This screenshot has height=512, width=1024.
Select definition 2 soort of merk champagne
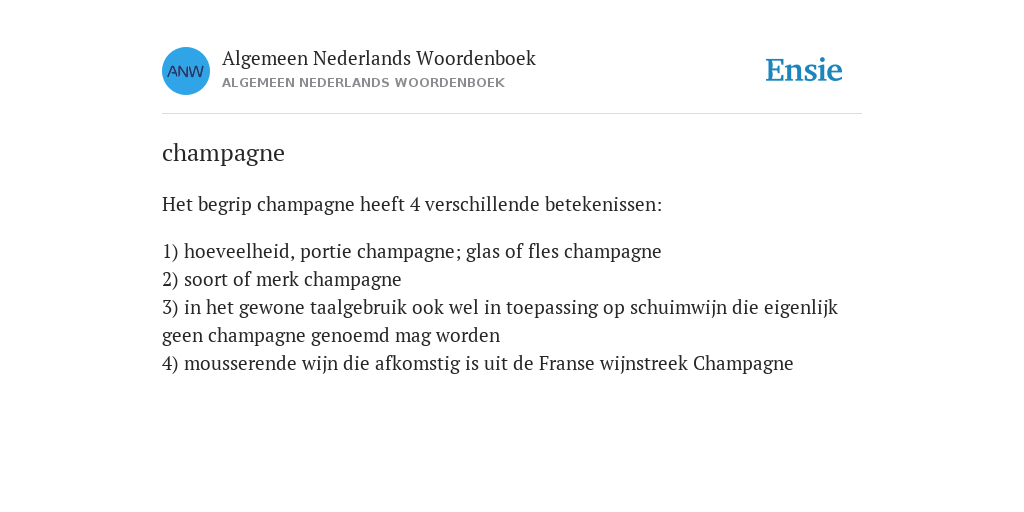click(281, 280)
